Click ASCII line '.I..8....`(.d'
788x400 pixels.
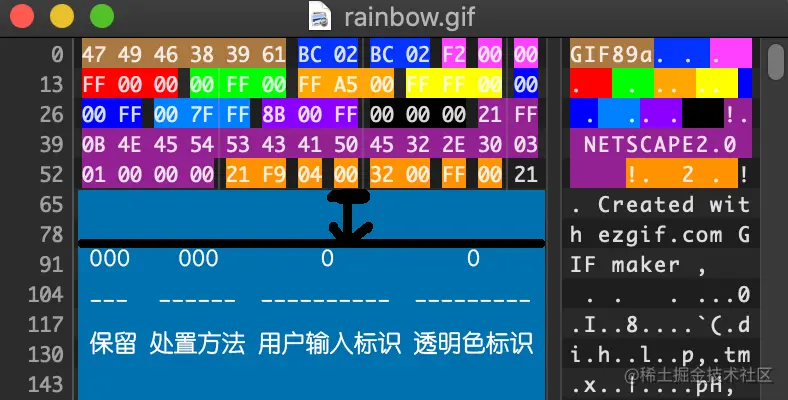tap(660, 325)
